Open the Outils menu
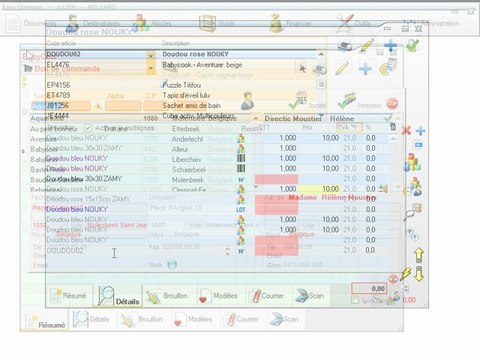Screen dimensions: 480x360 pyautogui.click(x=354, y=23)
